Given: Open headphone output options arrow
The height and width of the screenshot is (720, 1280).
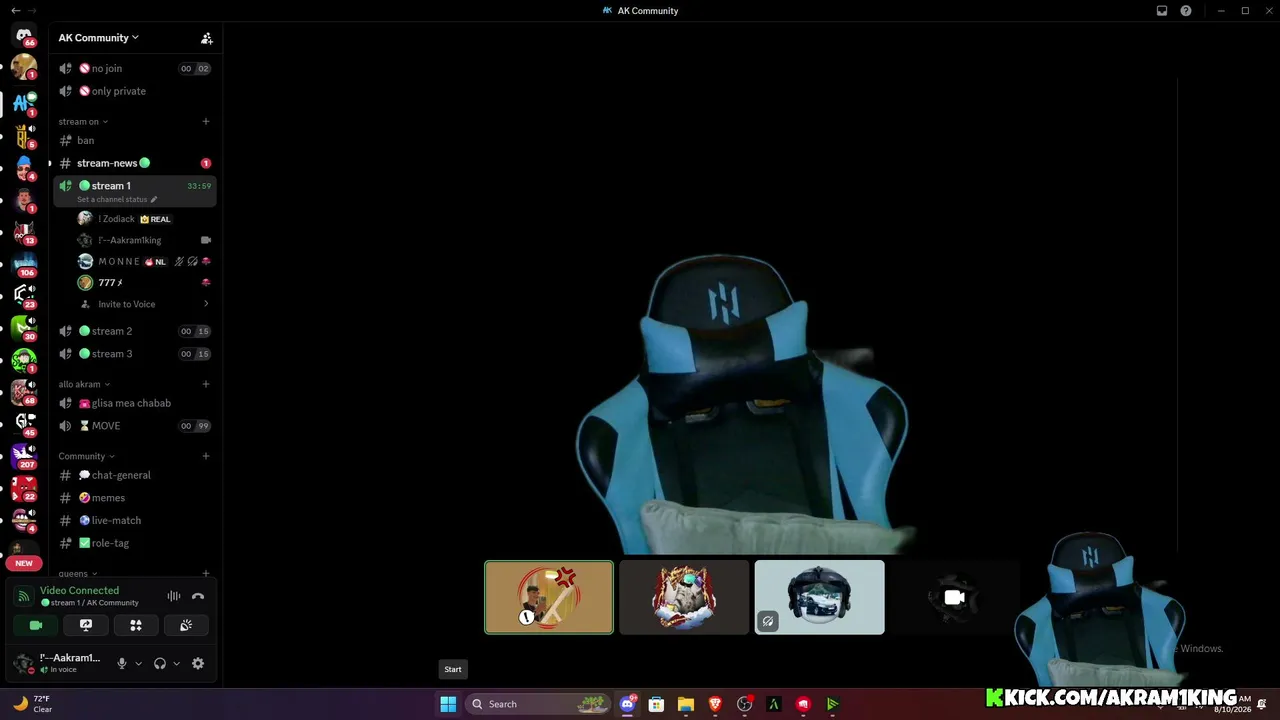Looking at the screenshot, I should tap(176, 663).
